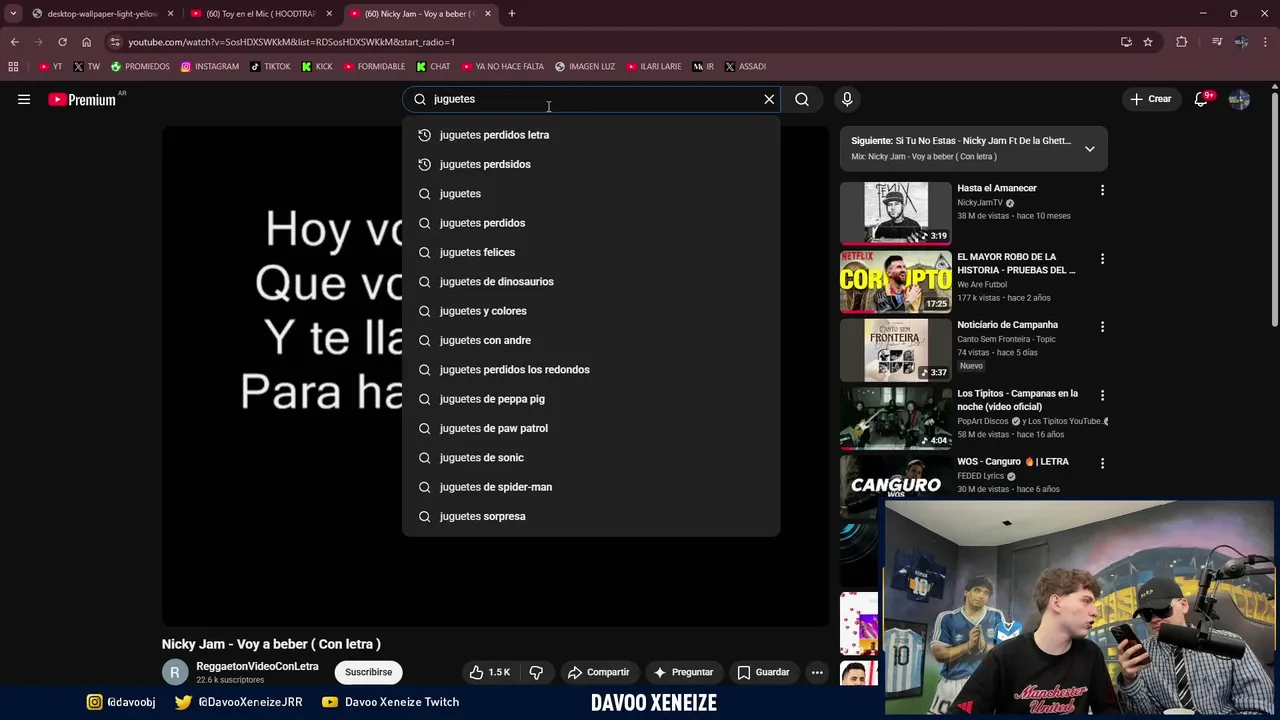This screenshot has width=1280, height=720.
Task: Open YouTube notifications bell
Action: pos(1201,99)
